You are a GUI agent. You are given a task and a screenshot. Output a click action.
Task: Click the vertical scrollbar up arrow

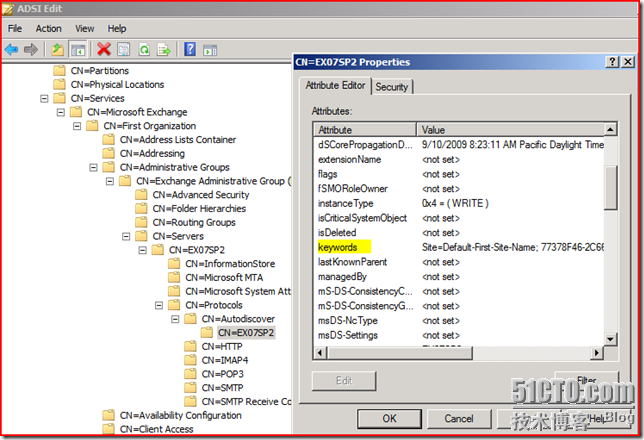click(x=610, y=130)
